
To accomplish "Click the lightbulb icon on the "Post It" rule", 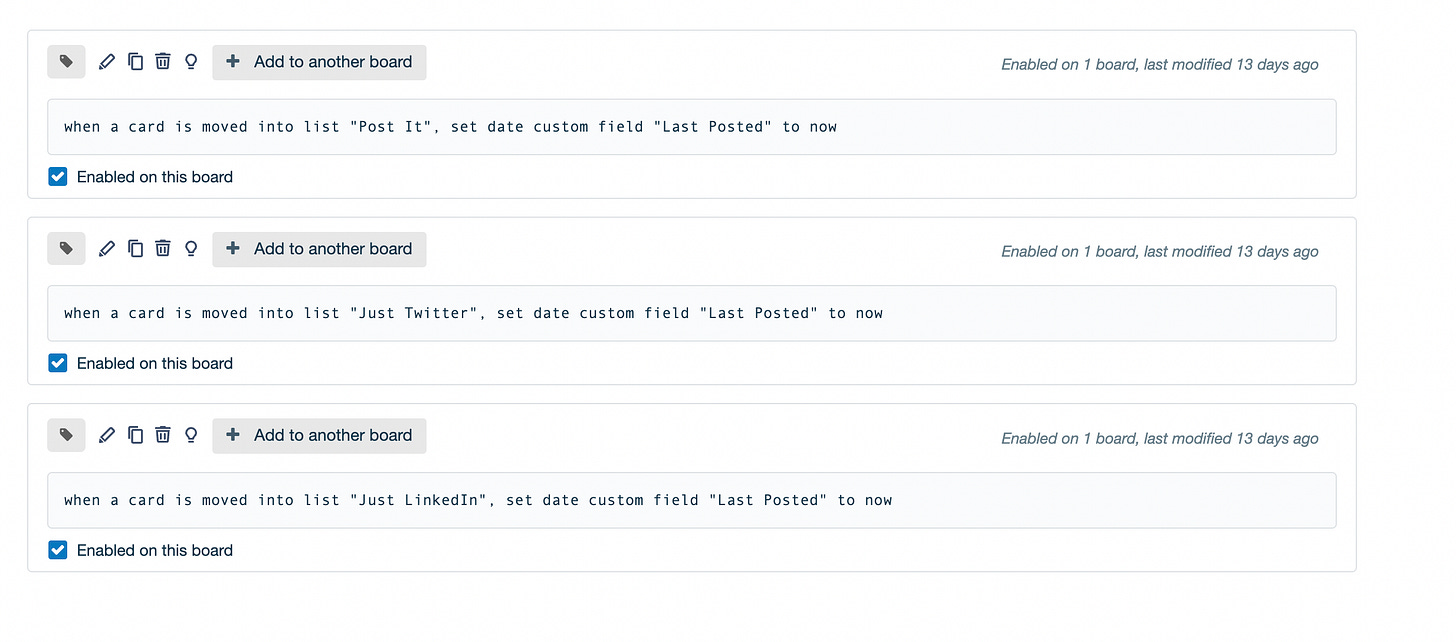I will click(191, 62).
